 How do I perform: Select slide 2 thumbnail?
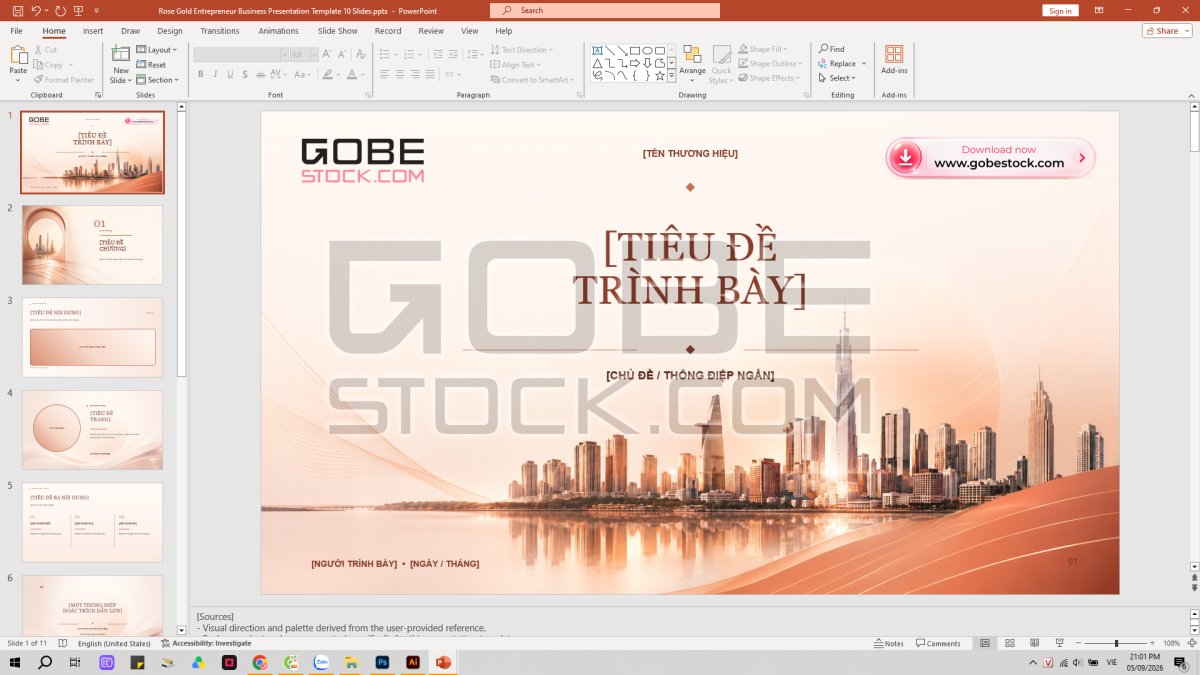pyautogui.click(x=92, y=245)
